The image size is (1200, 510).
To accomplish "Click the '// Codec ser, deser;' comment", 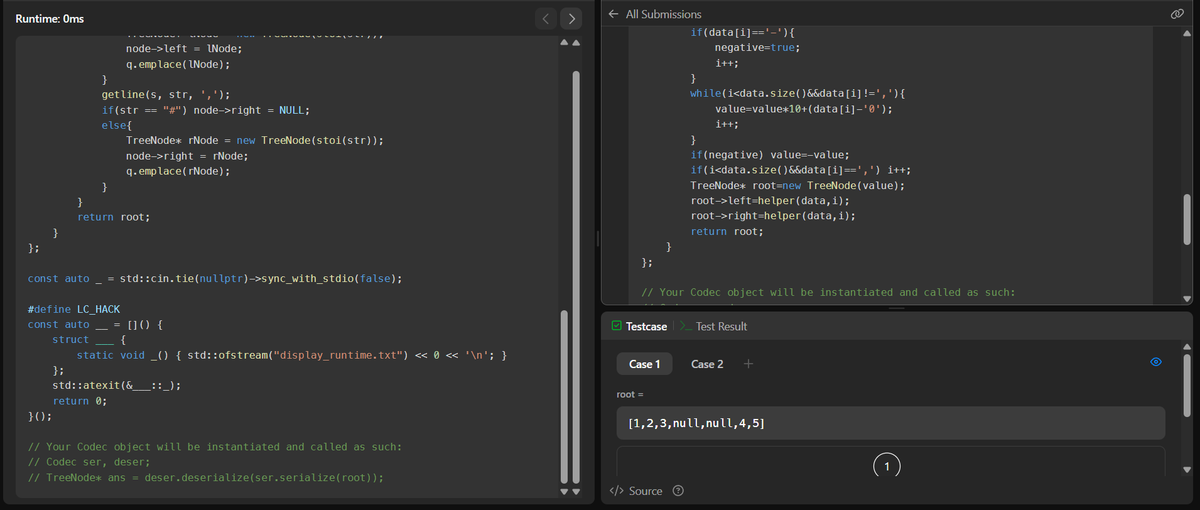I will click(x=89, y=462).
